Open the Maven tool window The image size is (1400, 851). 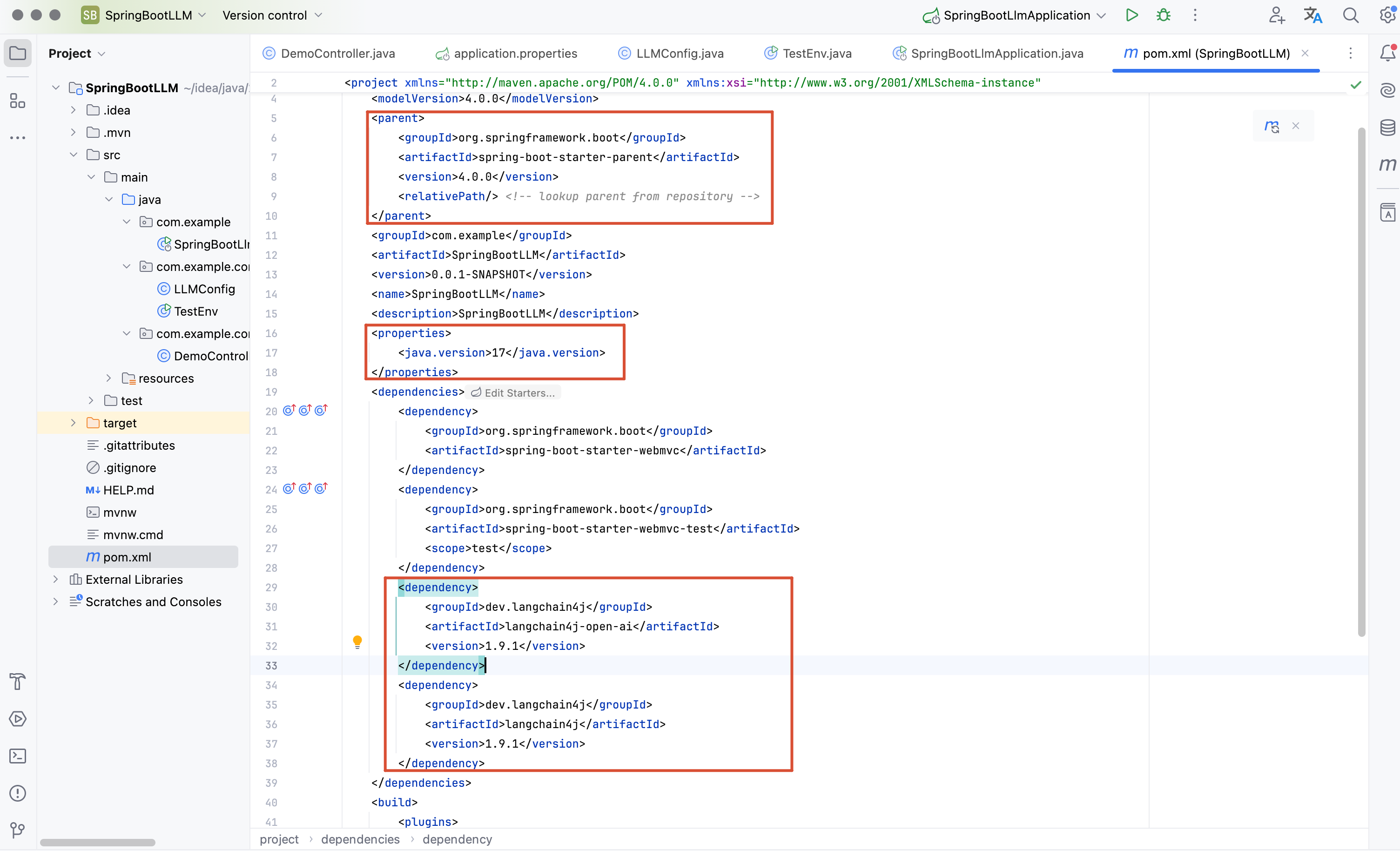(x=1387, y=165)
